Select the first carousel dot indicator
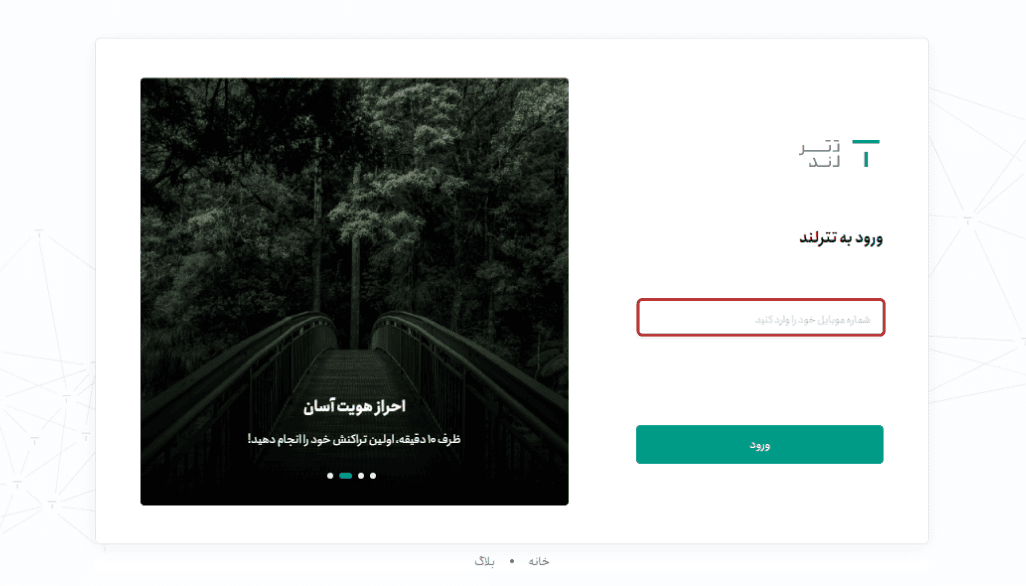This screenshot has height=586, width=1026. tap(330, 475)
